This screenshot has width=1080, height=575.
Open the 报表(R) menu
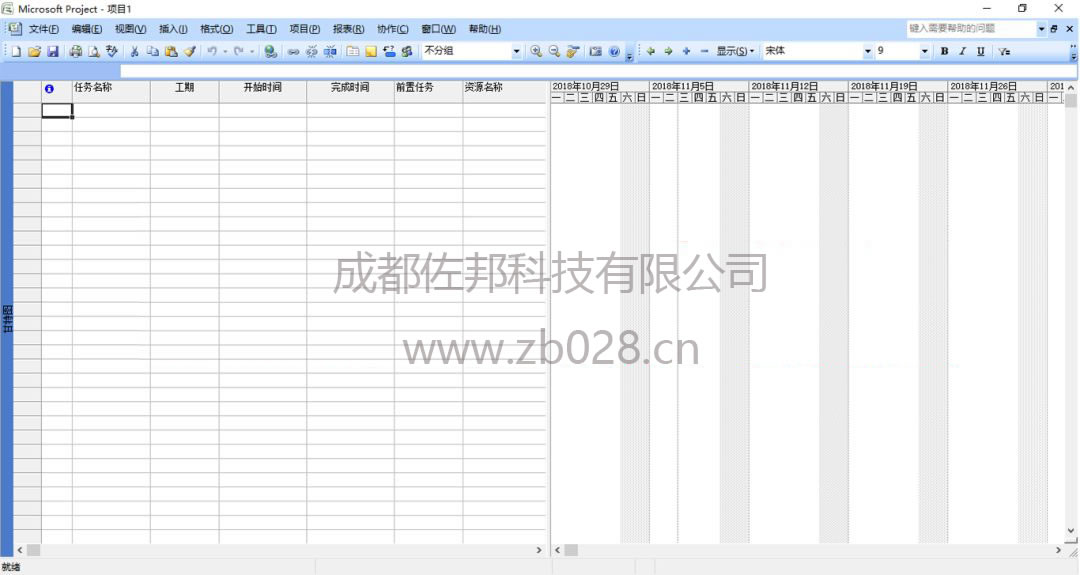click(348, 29)
